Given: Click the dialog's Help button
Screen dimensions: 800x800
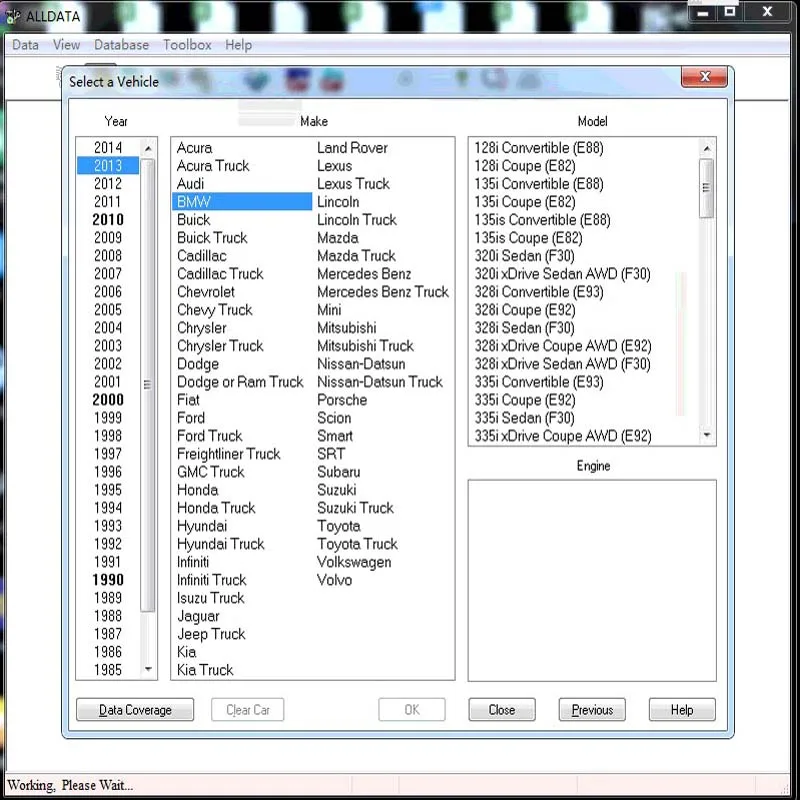Looking at the screenshot, I should (682, 710).
